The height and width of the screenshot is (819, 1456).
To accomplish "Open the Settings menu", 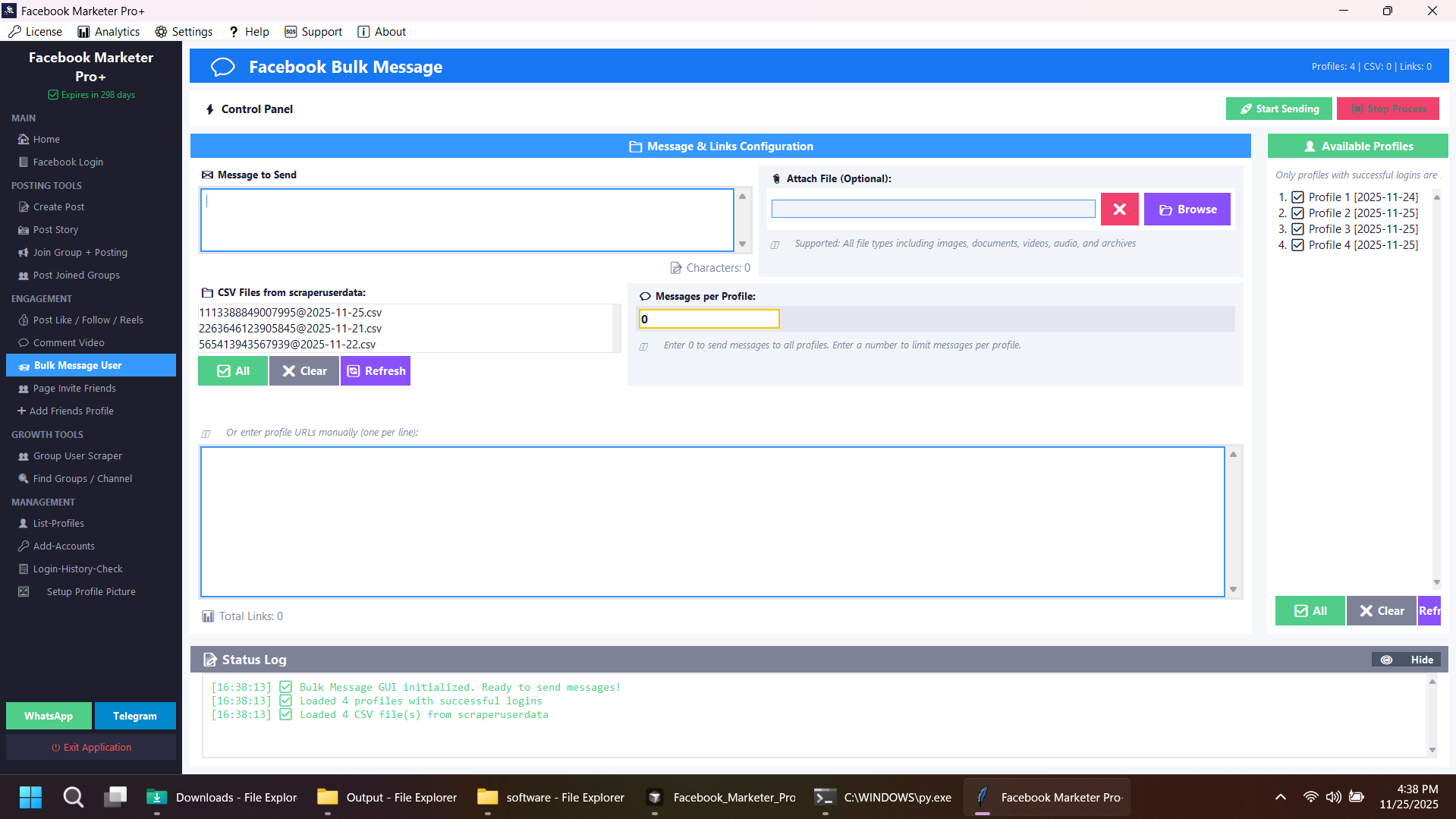I will (183, 31).
